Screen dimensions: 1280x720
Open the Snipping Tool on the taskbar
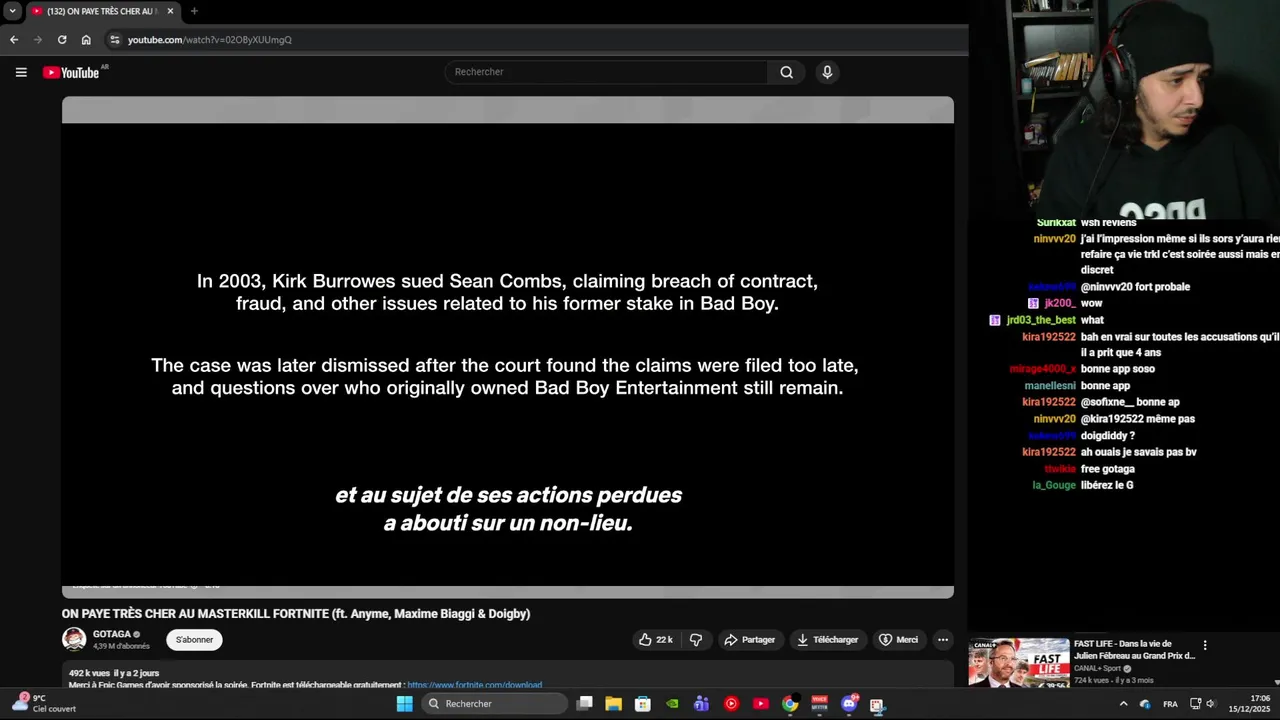pos(877,704)
